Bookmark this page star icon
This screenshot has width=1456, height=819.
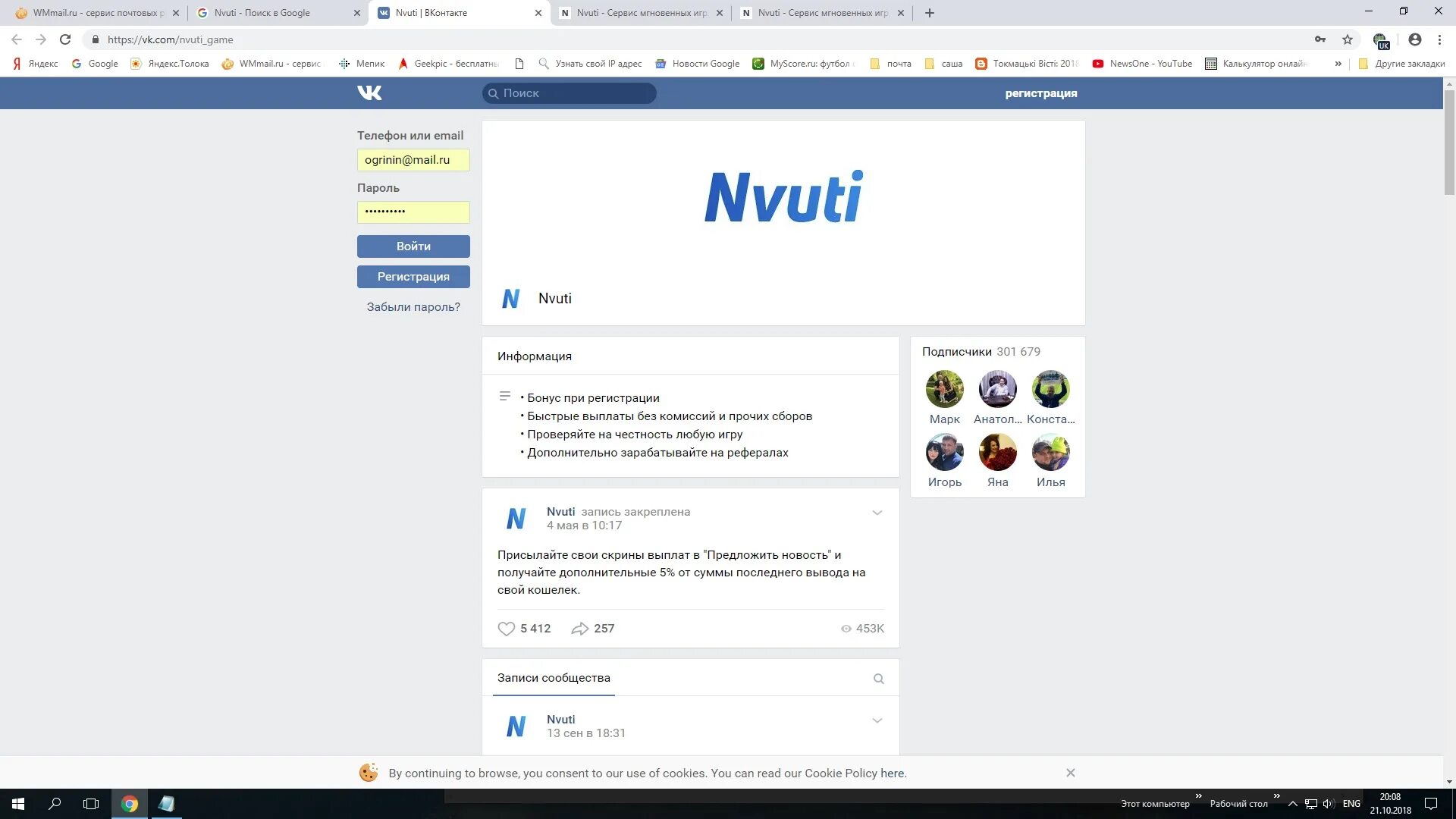tap(1348, 39)
